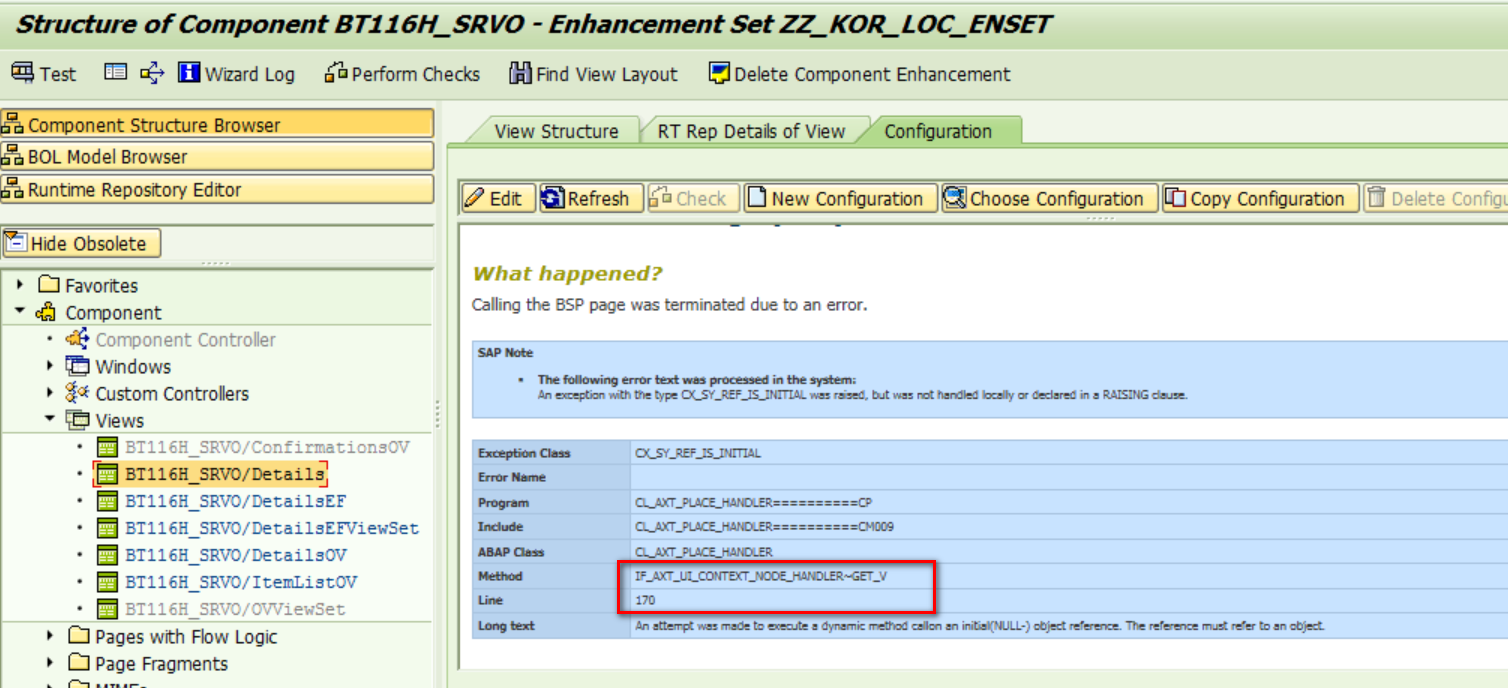Click the view icon beside BT116H_SRVO/DetailsEF
The width and height of the screenshot is (1508, 688).
pyautogui.click(x=107, y=501)
